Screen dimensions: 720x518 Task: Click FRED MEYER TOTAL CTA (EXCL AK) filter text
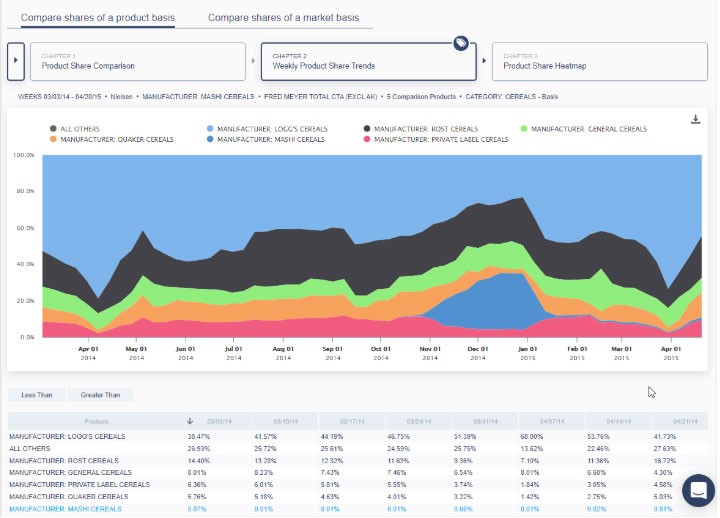(321, 97)
